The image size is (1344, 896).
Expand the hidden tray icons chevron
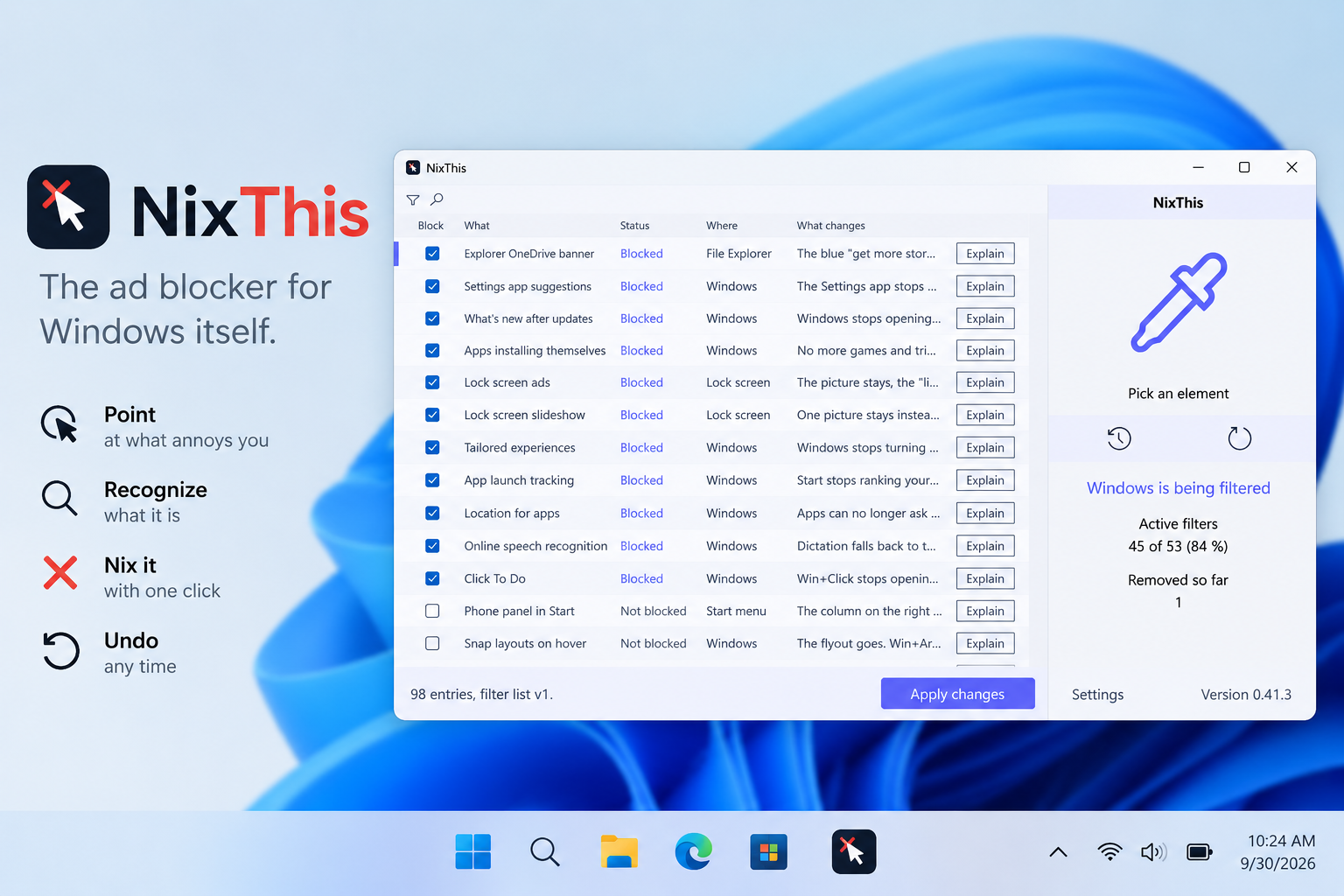(x=1058, y=852)
